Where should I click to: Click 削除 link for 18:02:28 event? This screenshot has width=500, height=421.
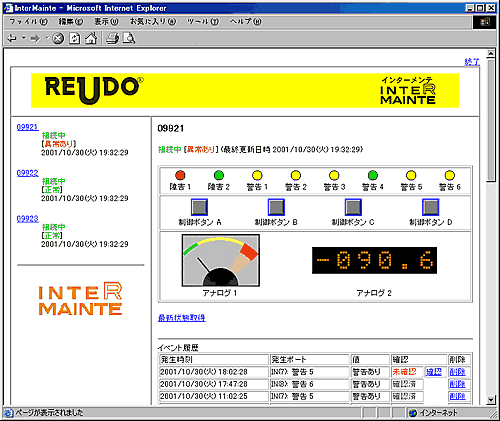457,372
